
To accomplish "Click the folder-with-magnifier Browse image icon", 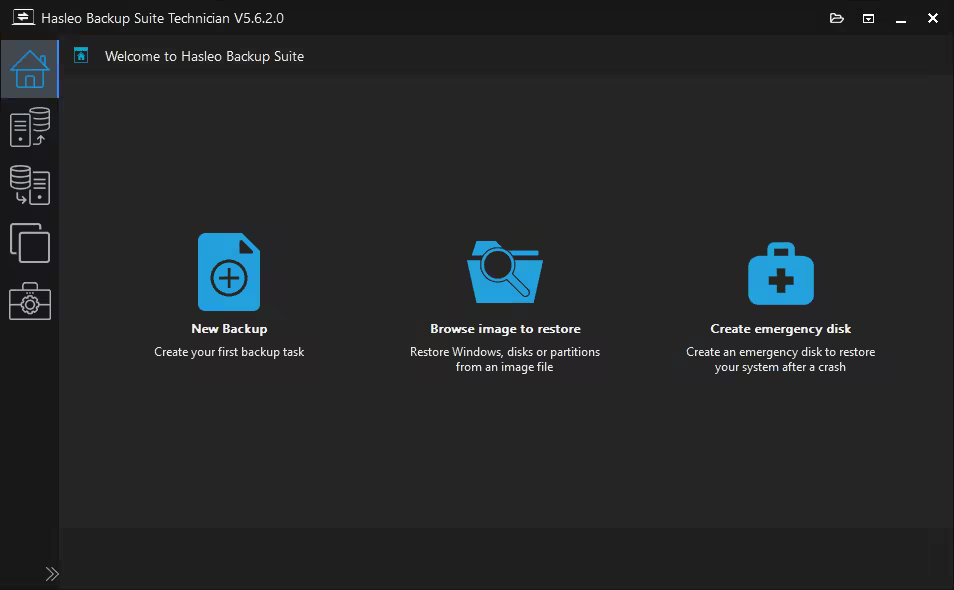I will (504, 271).
